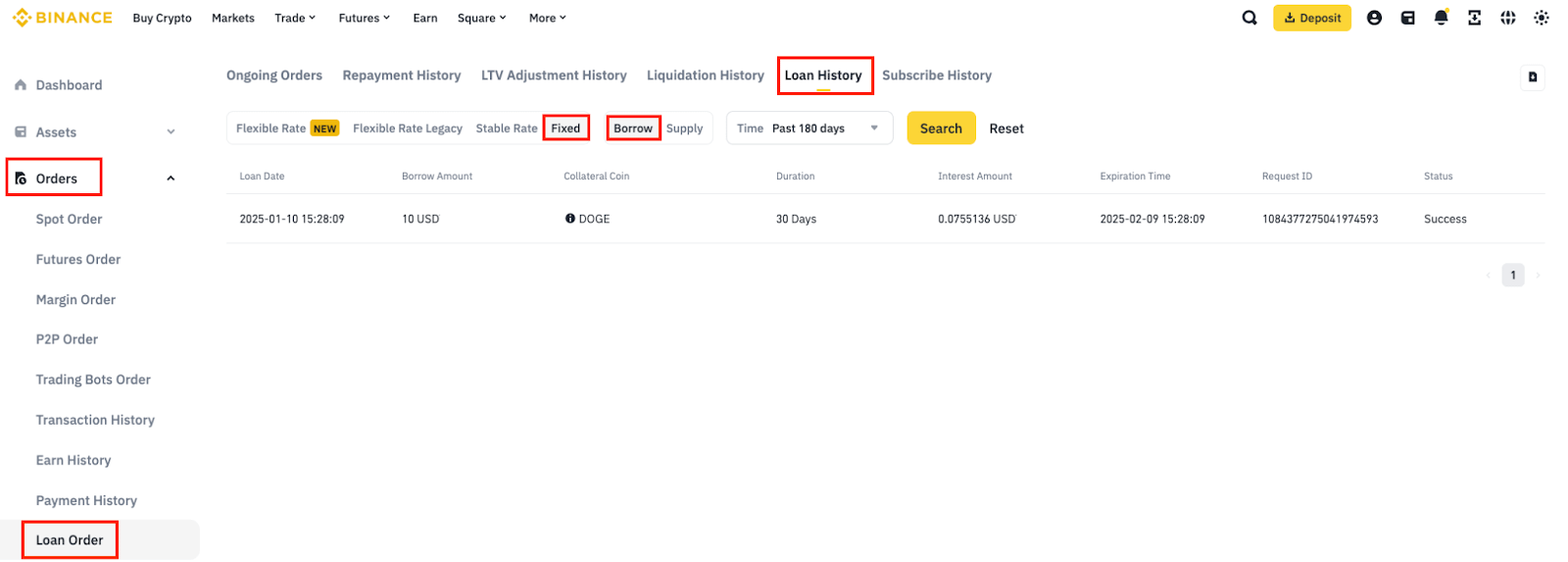Screen dimensions: 1568x562
Task: Open Earn in top navigation
Action: (425, 18)
